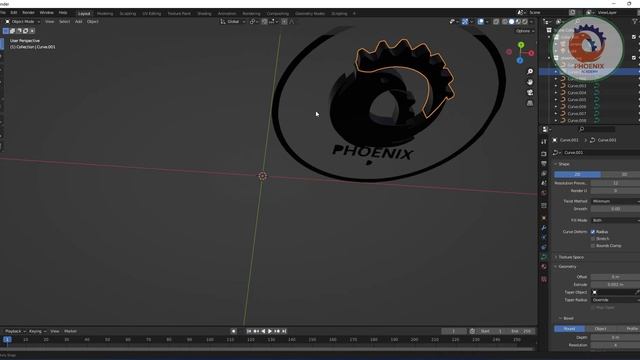The image size is (640, 360).
Task: Open the Material properties tab
Action: coord(544,267)
